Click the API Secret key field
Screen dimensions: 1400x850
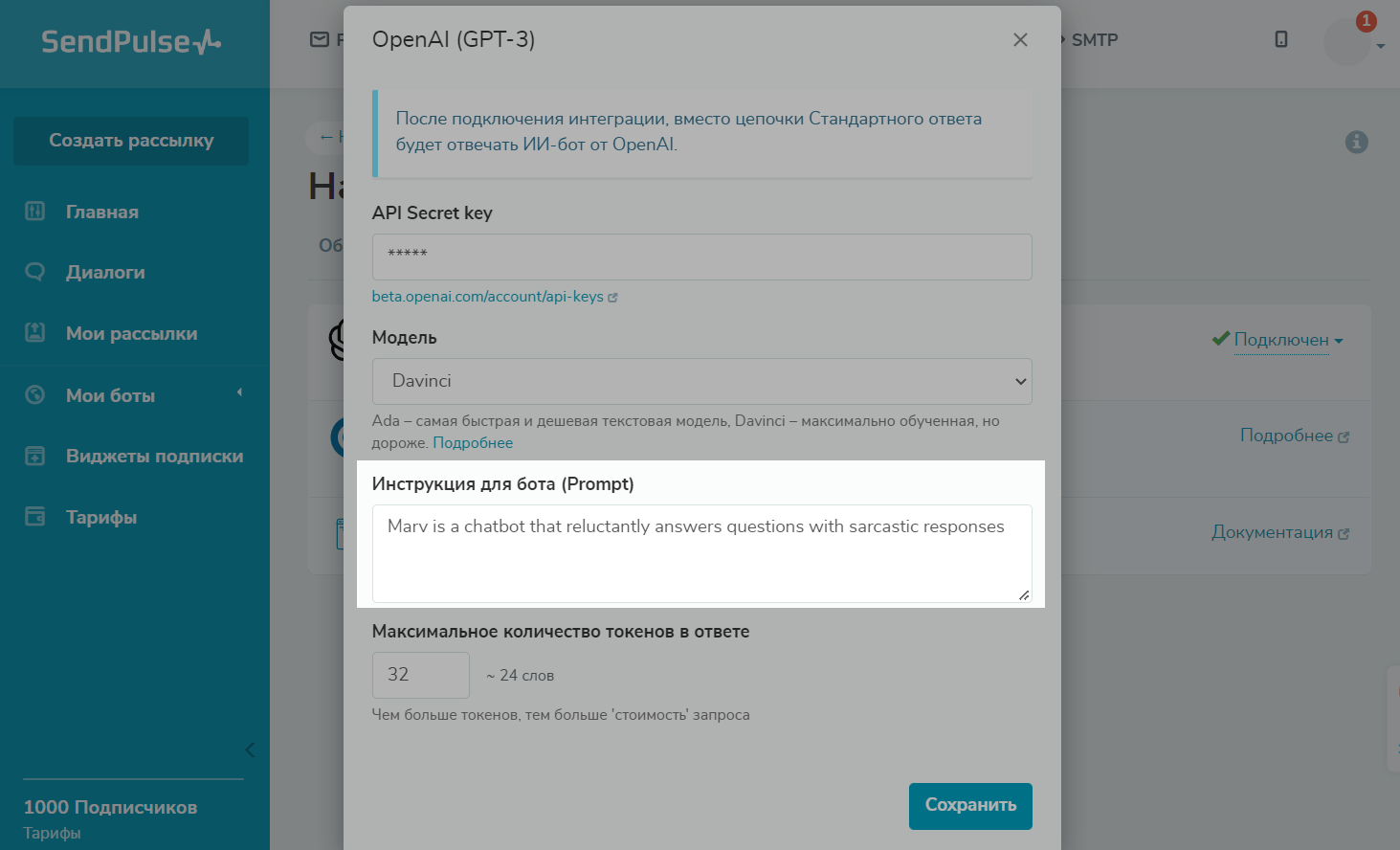tap(701, 257)
